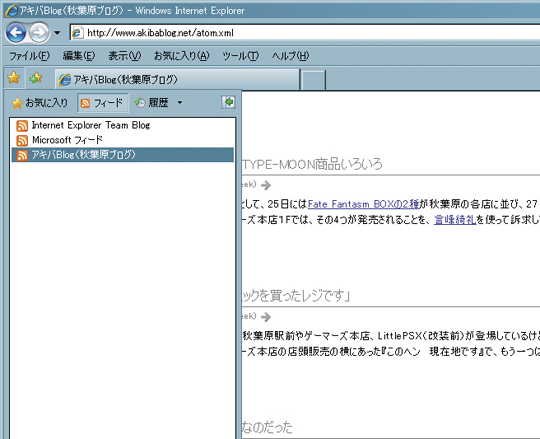The width and height of the screenshot is (540, 439).
Task: Click the Add to Favorites star-plus icon
Action: pyautogui.click(x=36, y=78)
